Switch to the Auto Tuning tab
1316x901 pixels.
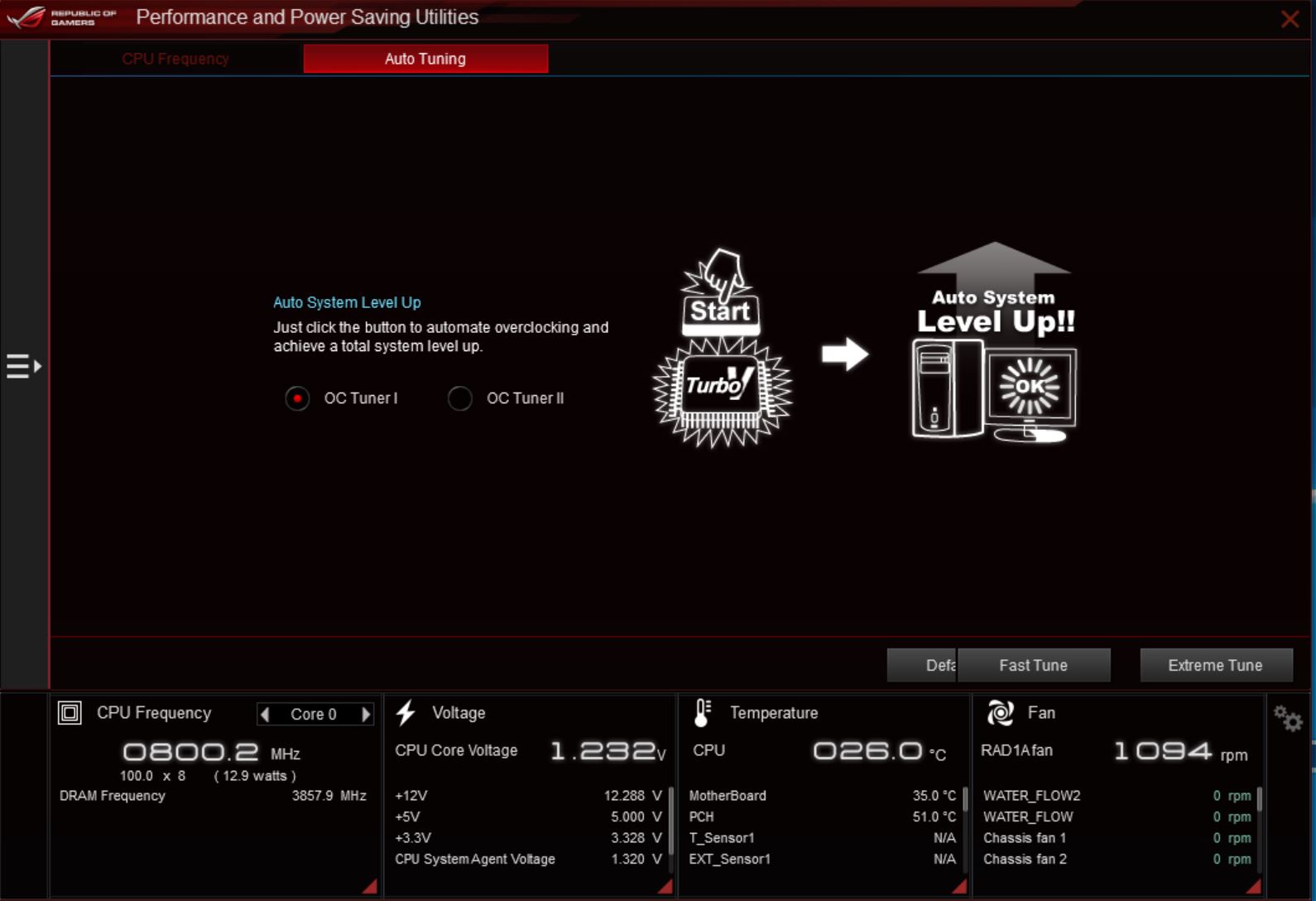(425, 59)
